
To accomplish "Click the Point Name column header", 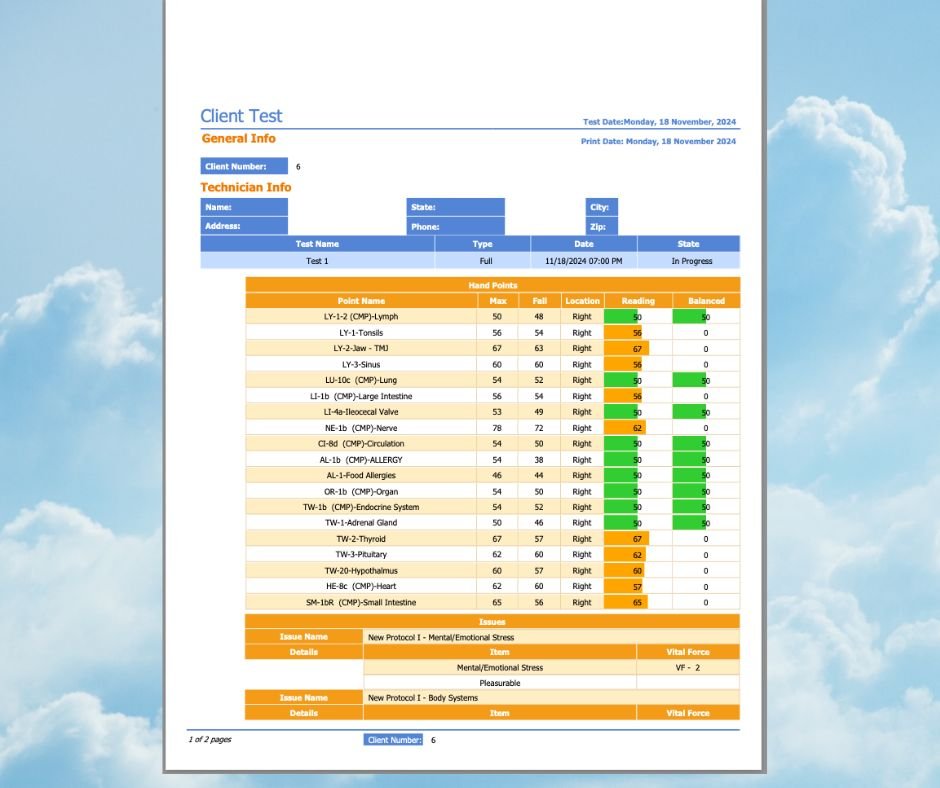I will [361, 300].
